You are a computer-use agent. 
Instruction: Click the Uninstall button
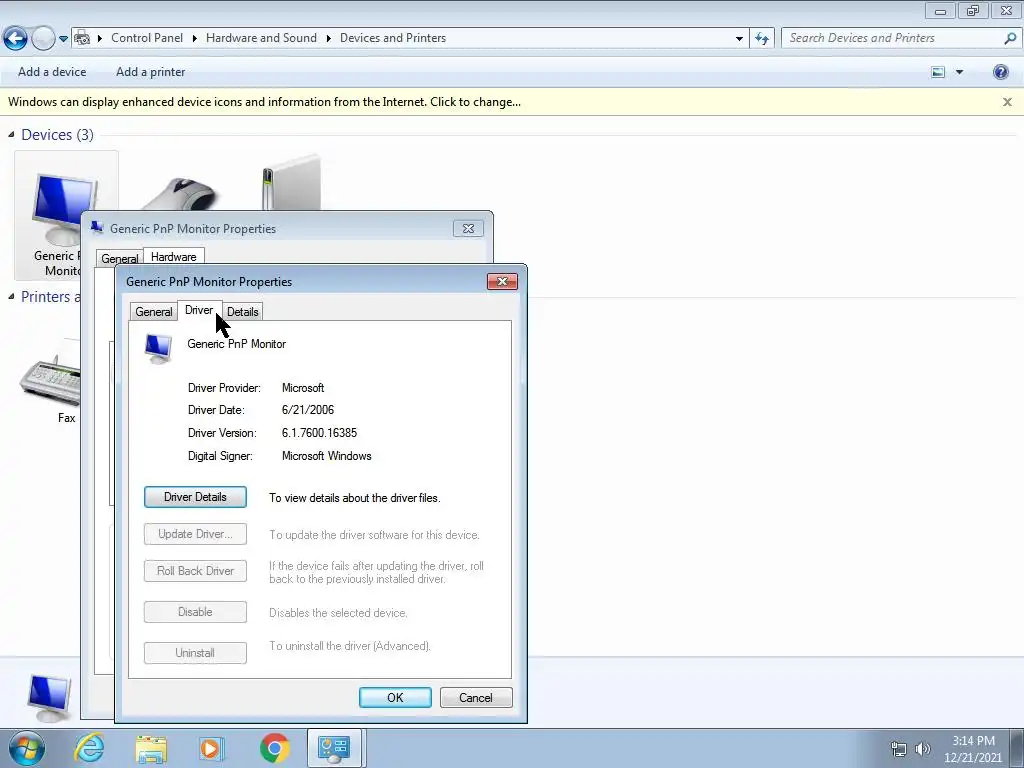pyautogui.click(x=195, y=653)
